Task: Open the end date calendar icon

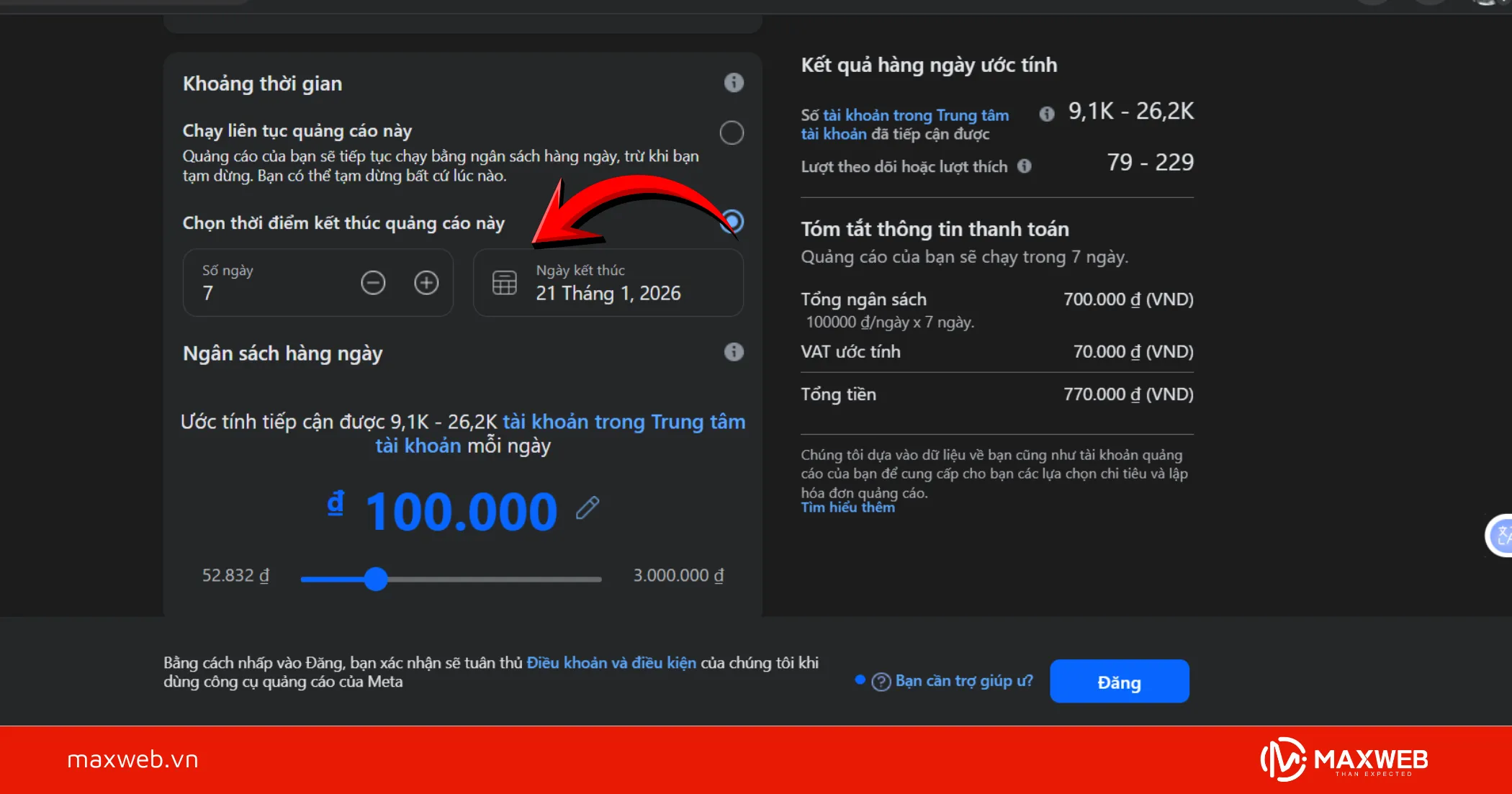Action: pyautogui.click(x=504, y=283)
